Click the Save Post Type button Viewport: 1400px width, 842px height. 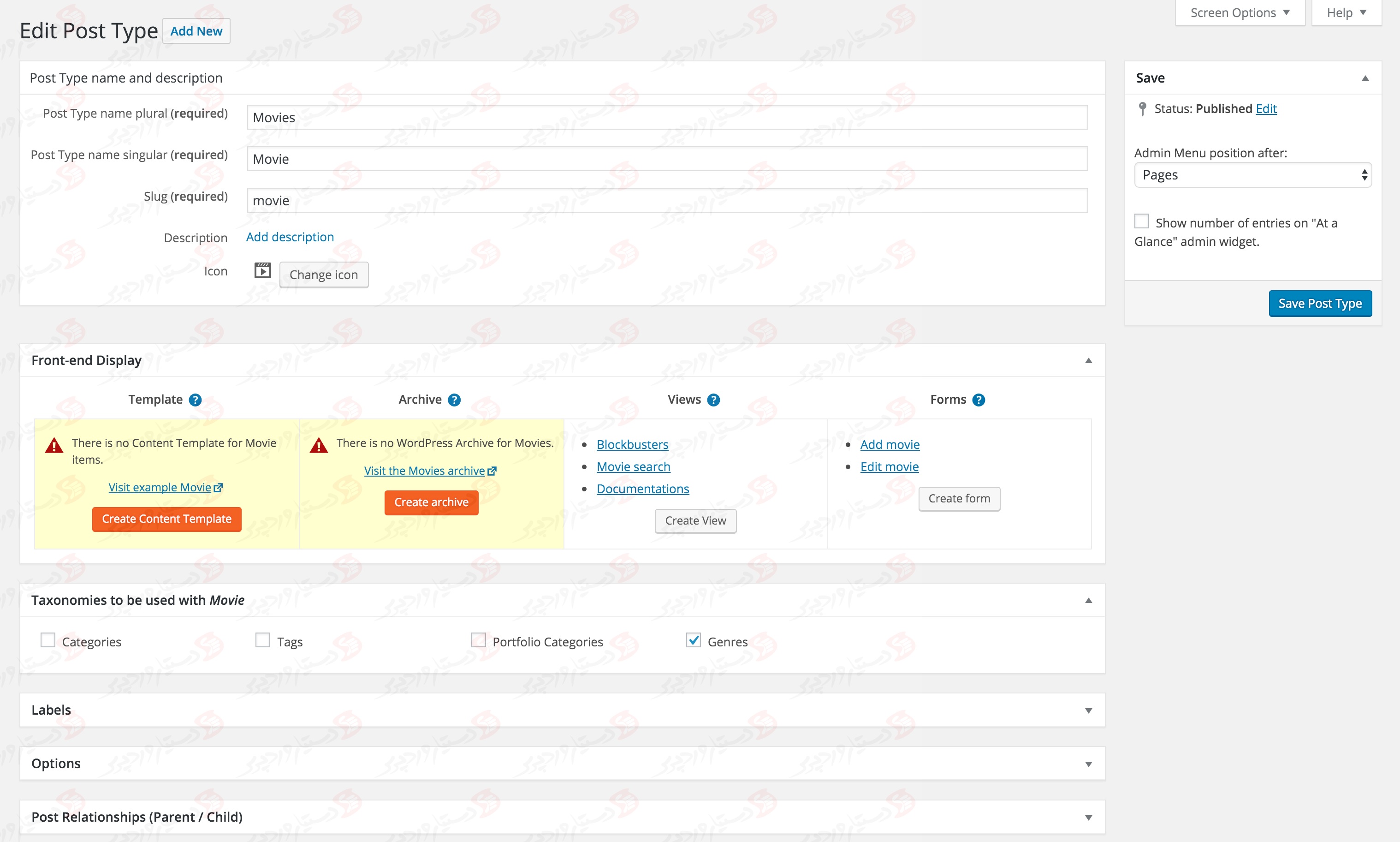point(1320,303)
